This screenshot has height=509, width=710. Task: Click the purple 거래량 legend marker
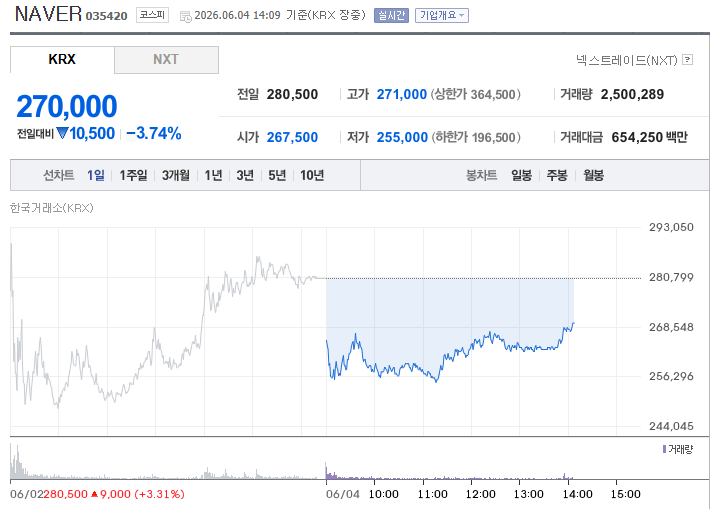pyautogui.click(x=664, y=449)
